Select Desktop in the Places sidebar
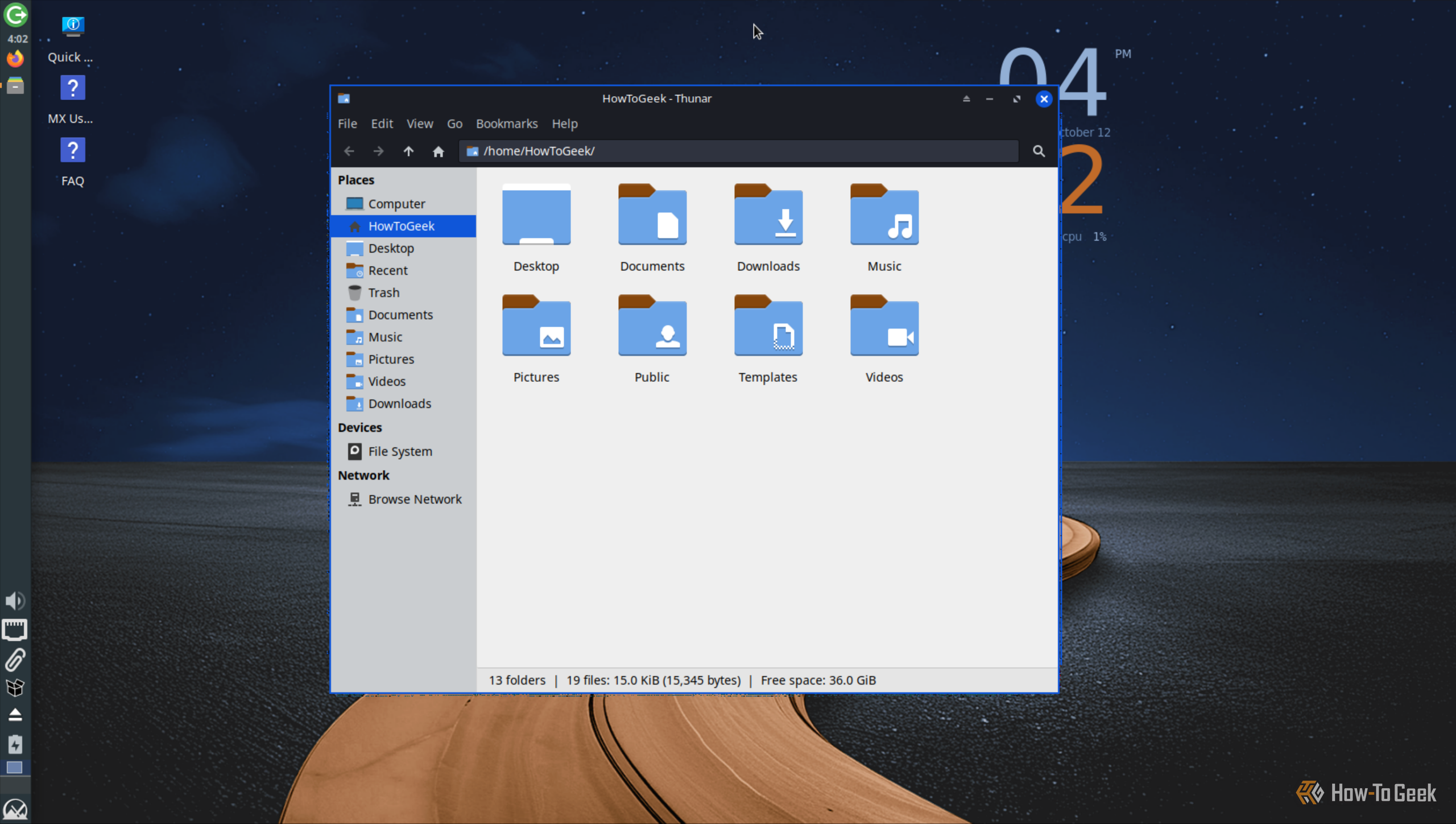 [x=403, y=248]
